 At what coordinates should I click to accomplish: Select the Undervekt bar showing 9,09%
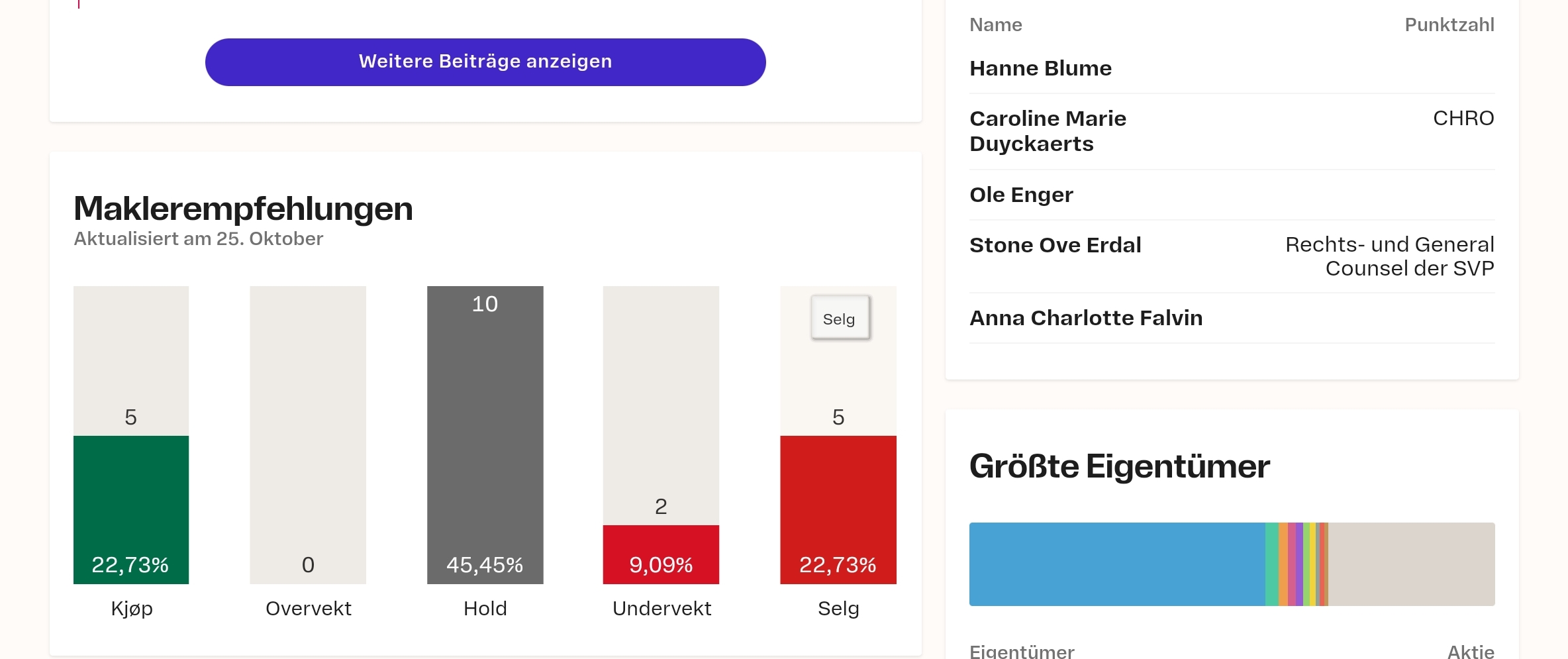click(x=660, y=554)
